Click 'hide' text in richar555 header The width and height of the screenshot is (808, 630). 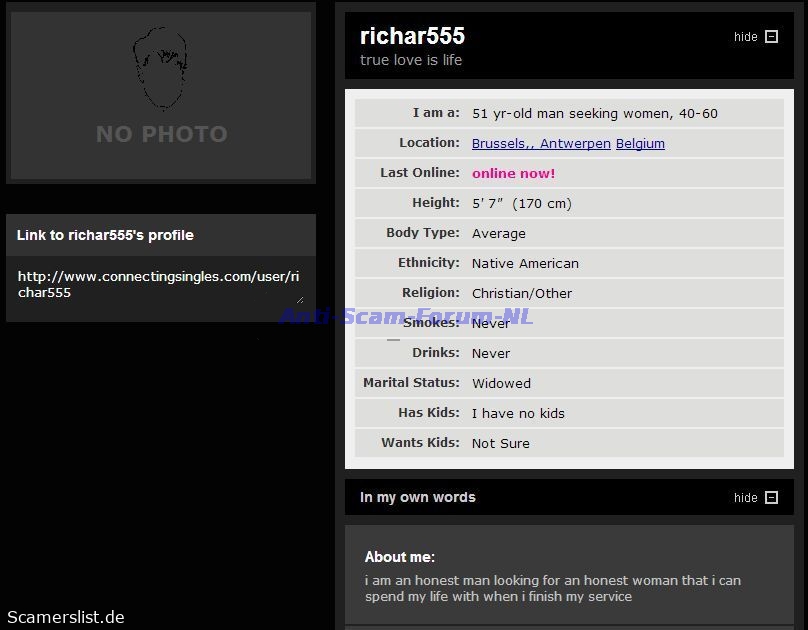point(745,37)
